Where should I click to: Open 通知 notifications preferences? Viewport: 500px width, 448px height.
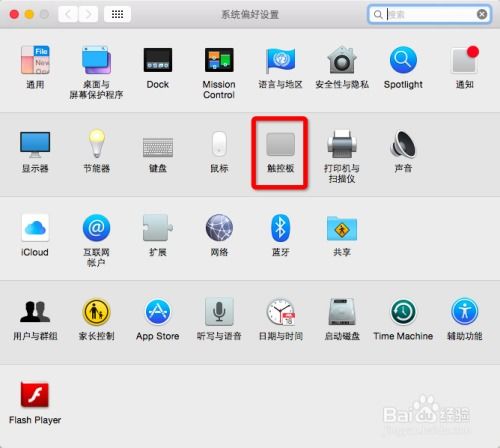464,69
